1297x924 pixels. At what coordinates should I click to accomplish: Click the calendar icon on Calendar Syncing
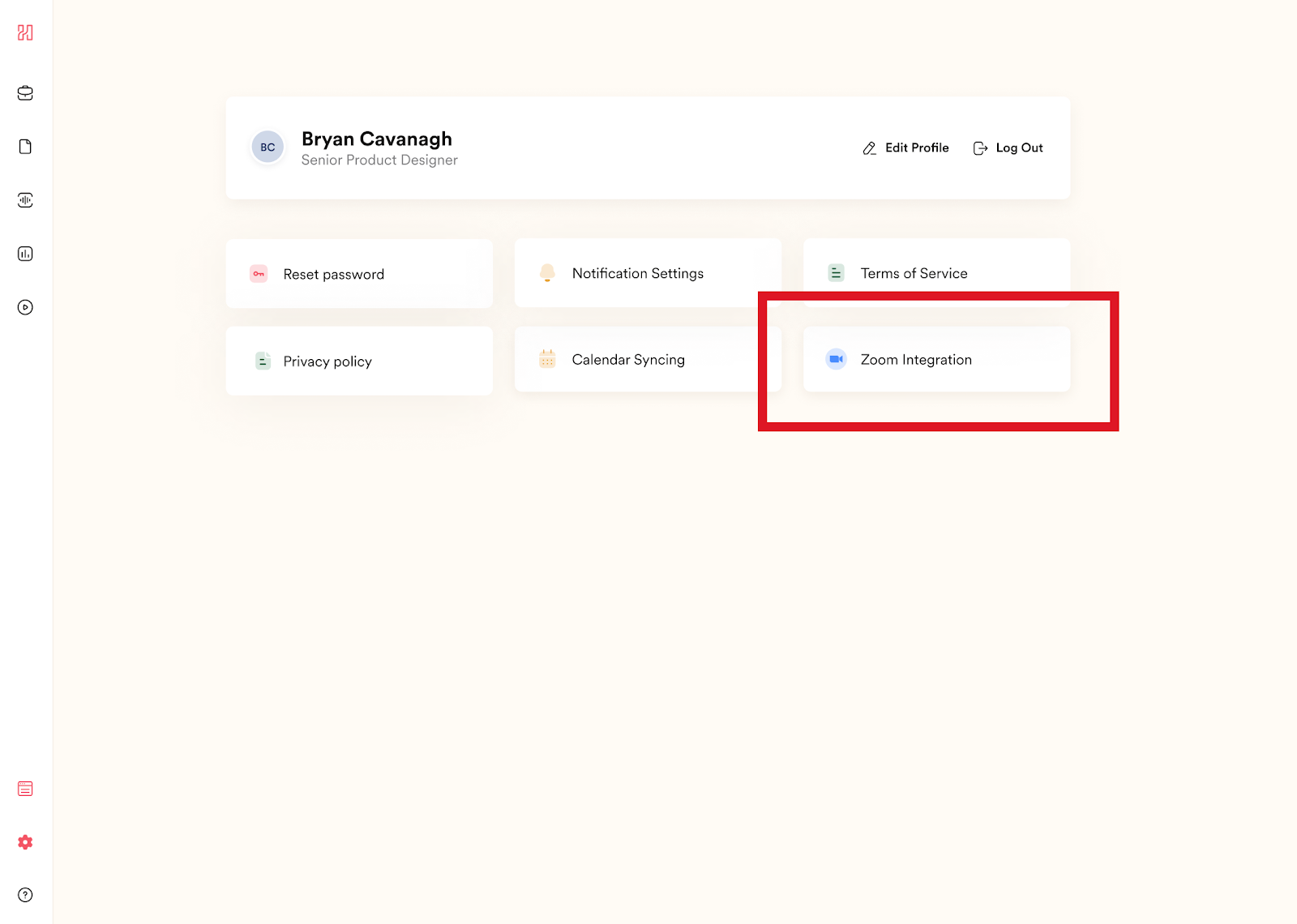point(547,359)
